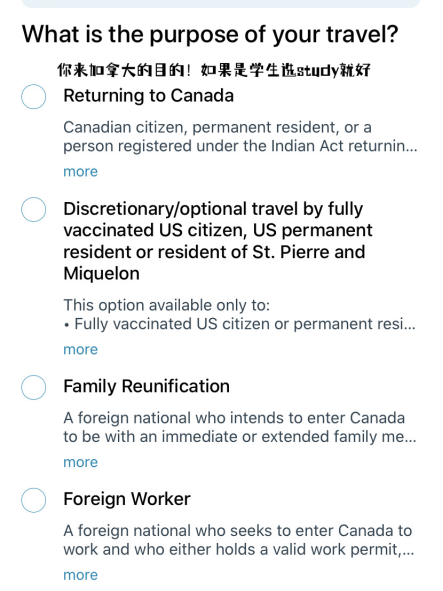This screenshot has width=443, height=591.
Task: Click the 'Returning to Canada' title text
Action: pos(149,96)
